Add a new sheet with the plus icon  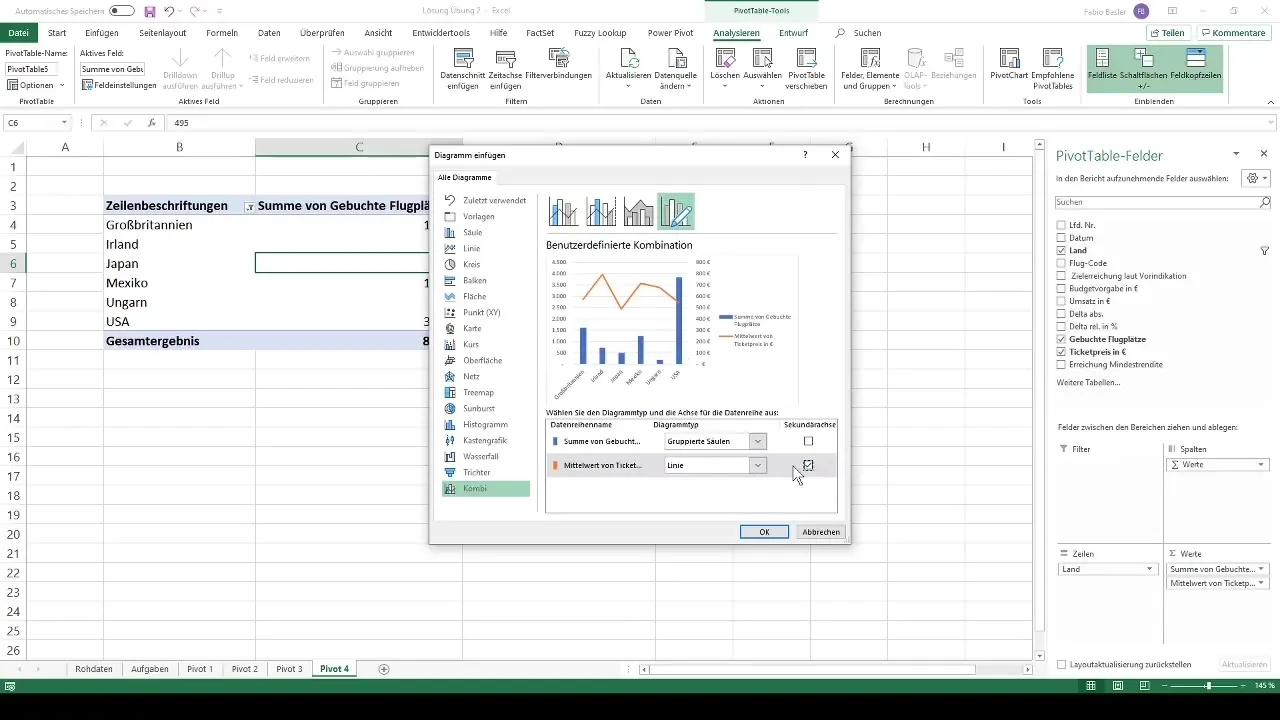[x=384, y=669]
